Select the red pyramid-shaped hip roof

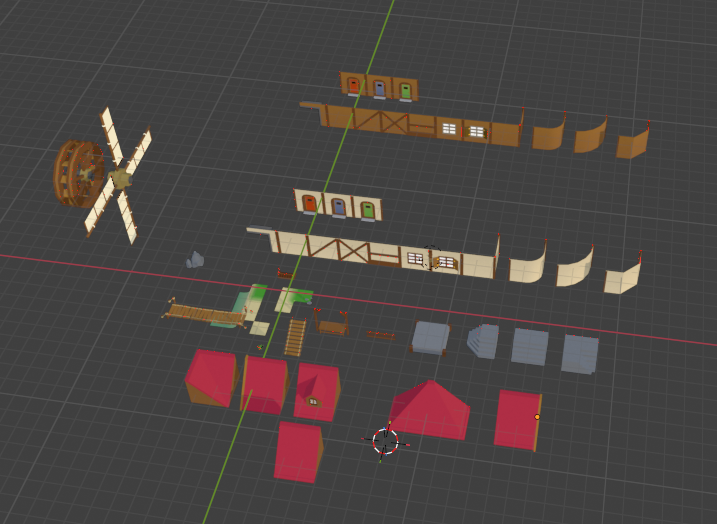tap(432, 408)
